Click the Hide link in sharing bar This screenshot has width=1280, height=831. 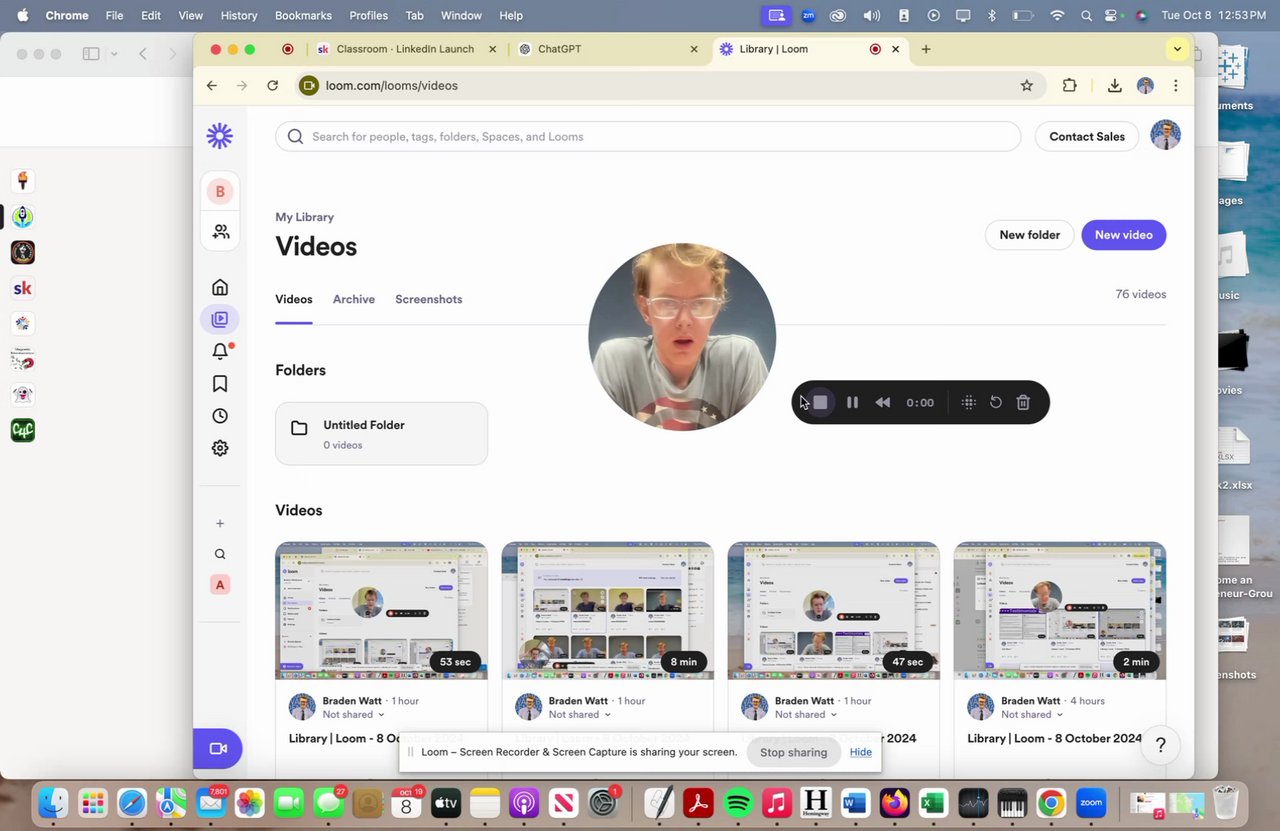[861, 752]
